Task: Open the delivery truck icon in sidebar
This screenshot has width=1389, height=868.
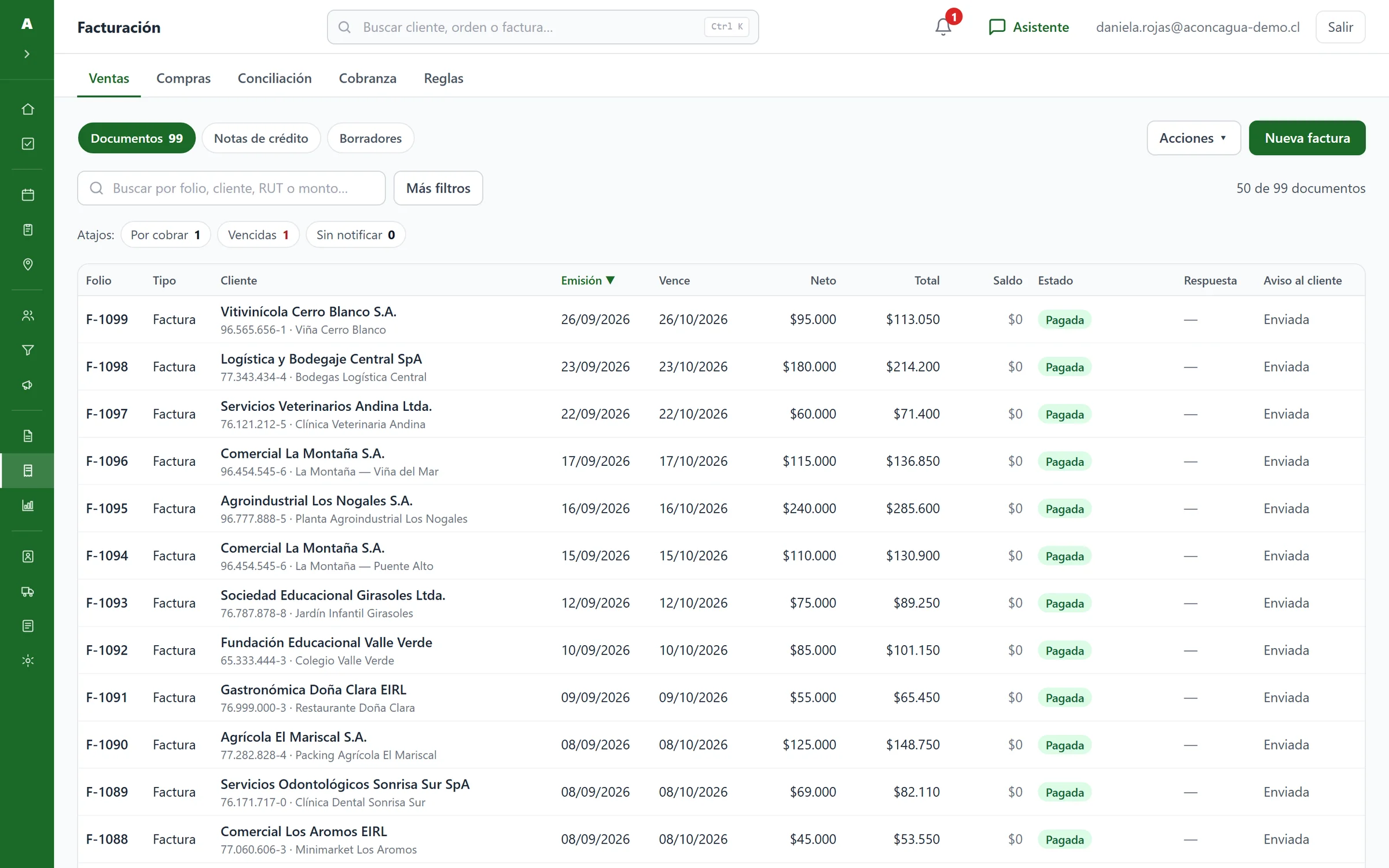Action: (27, 591)
